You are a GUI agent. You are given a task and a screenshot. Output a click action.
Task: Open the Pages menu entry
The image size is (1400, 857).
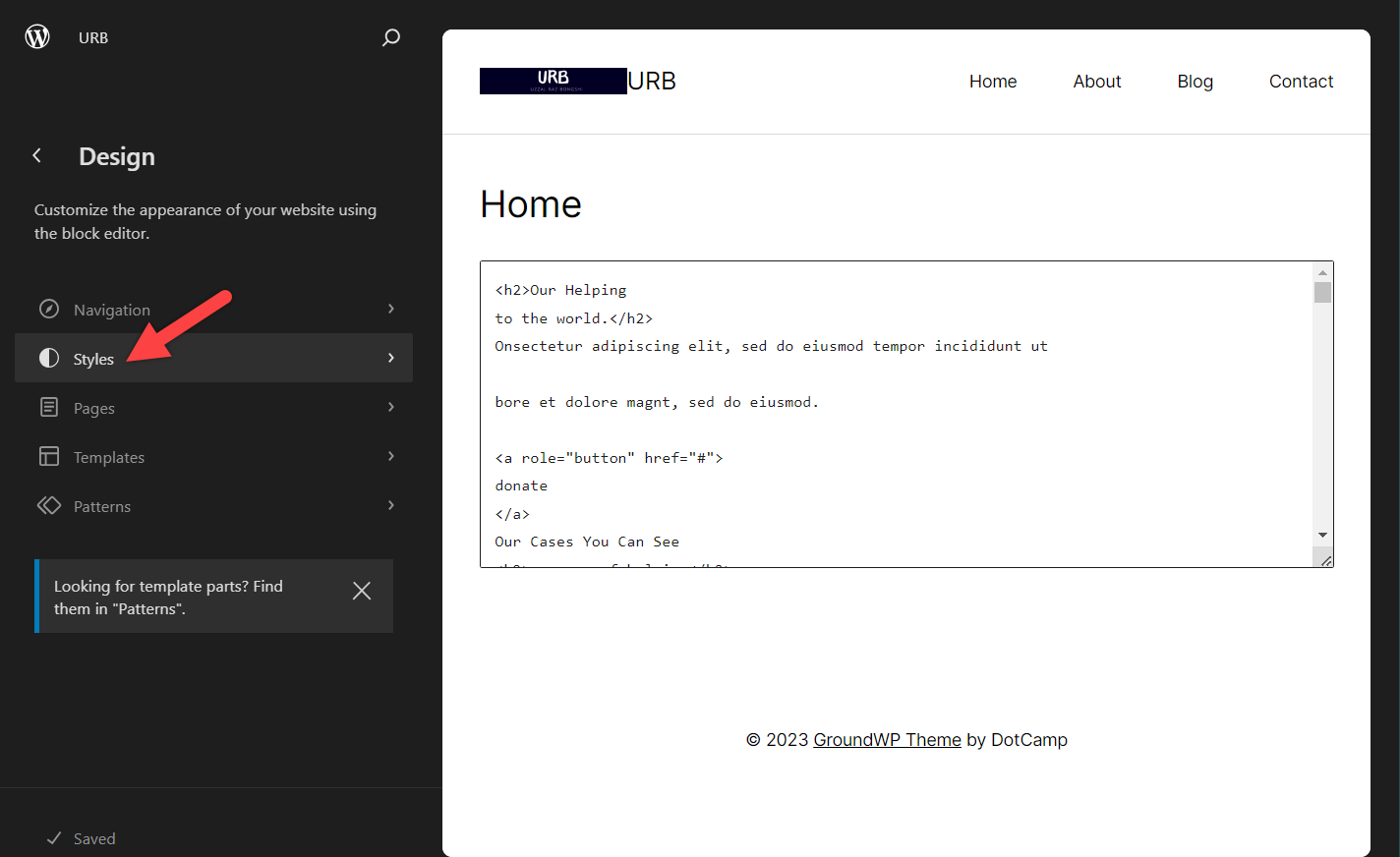coord(93,407)
